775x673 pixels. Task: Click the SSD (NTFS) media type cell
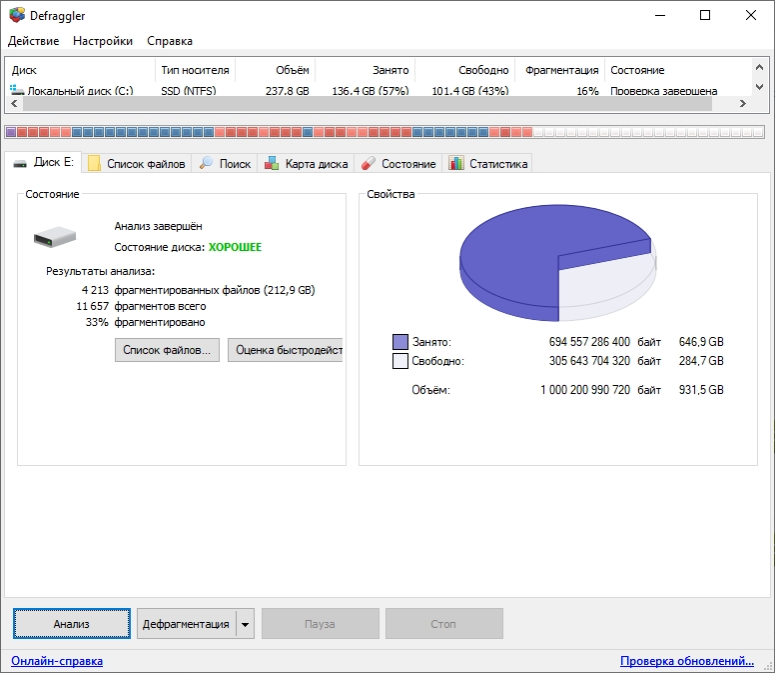pyautogui.click(x=188, y=91)
